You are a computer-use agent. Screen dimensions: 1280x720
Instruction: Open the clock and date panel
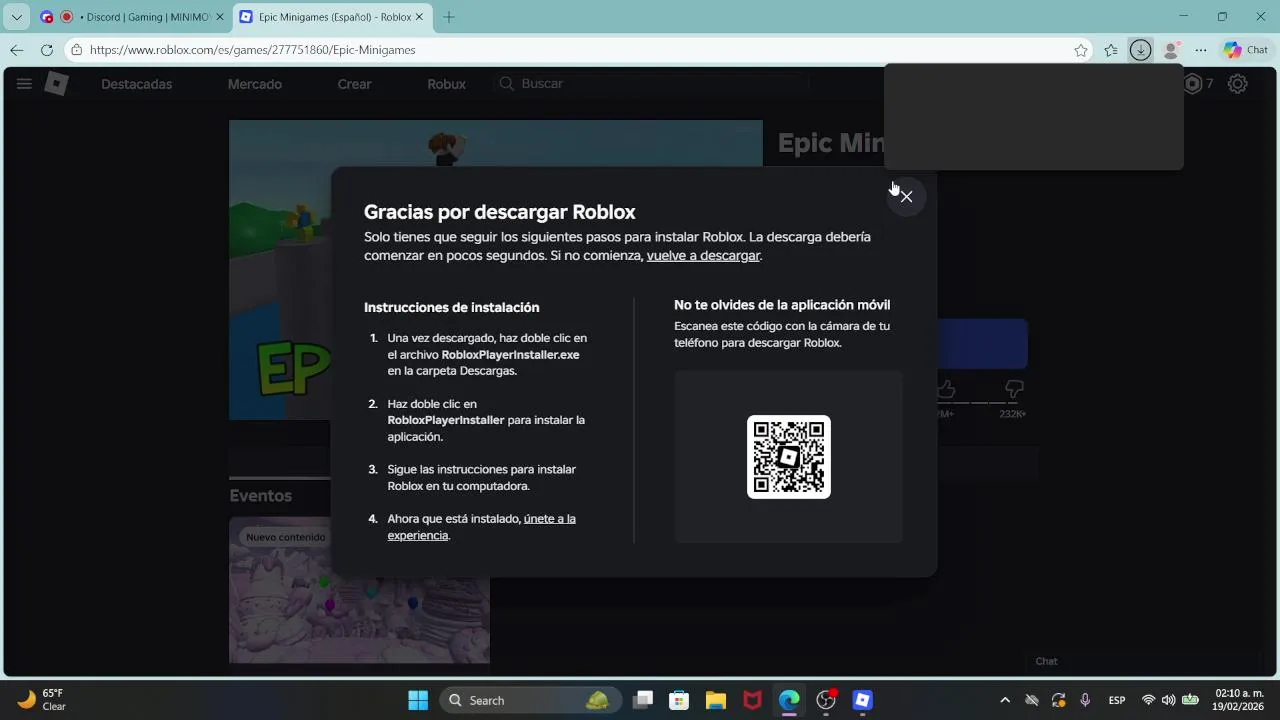(1239, 700)
